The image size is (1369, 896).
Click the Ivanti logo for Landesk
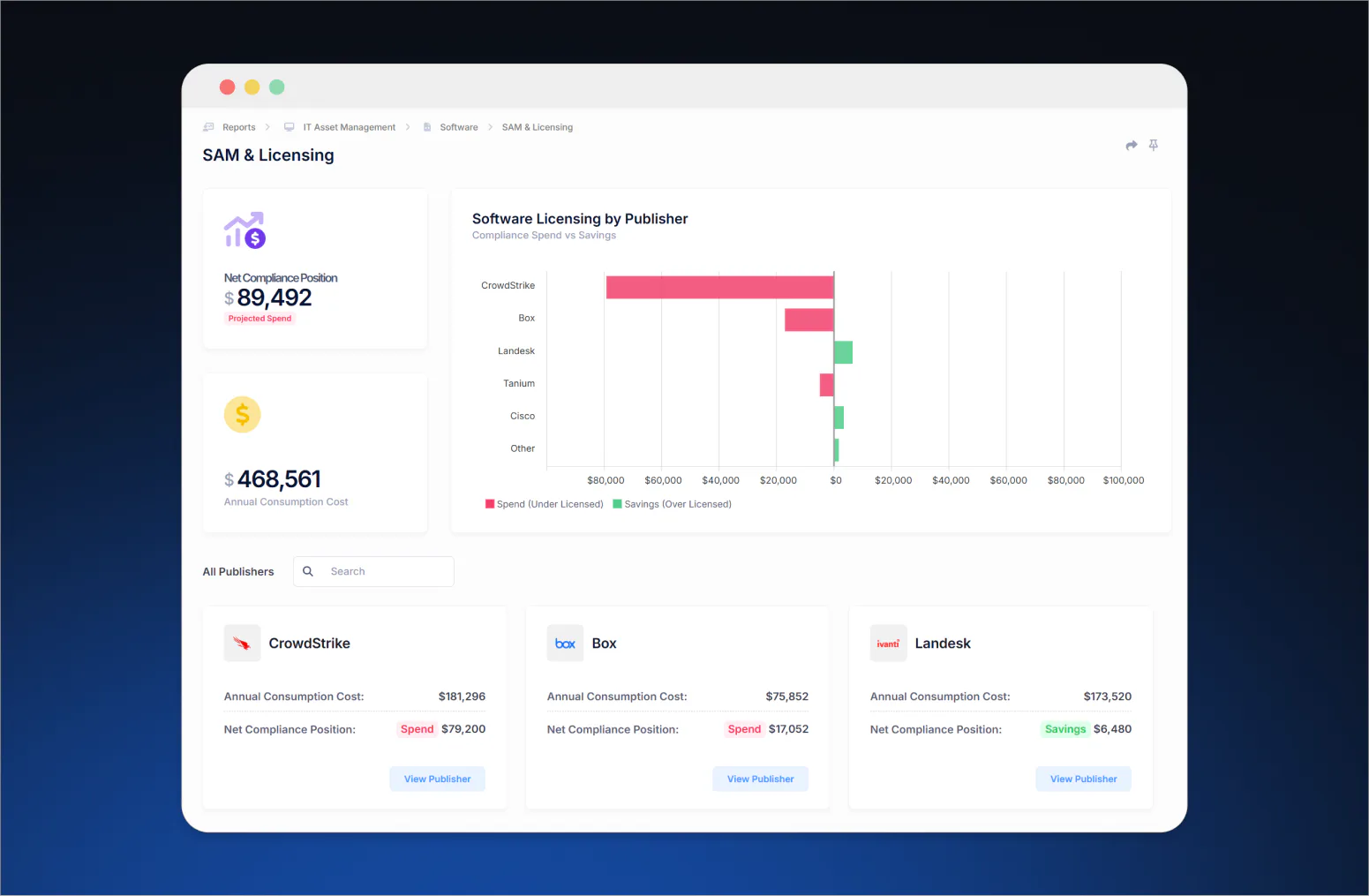889,644
